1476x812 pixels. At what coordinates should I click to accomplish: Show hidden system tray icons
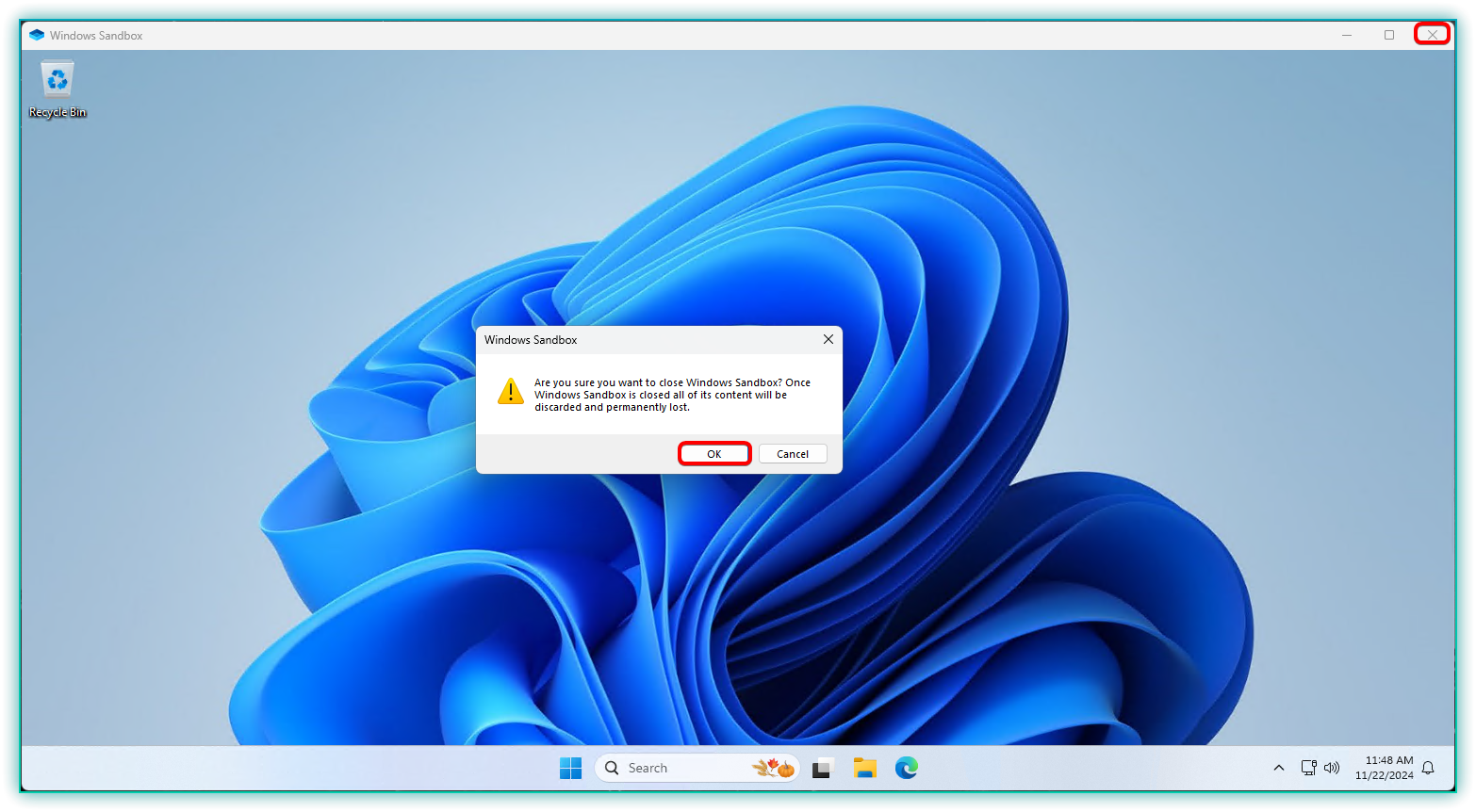(x=1279, y=769)
